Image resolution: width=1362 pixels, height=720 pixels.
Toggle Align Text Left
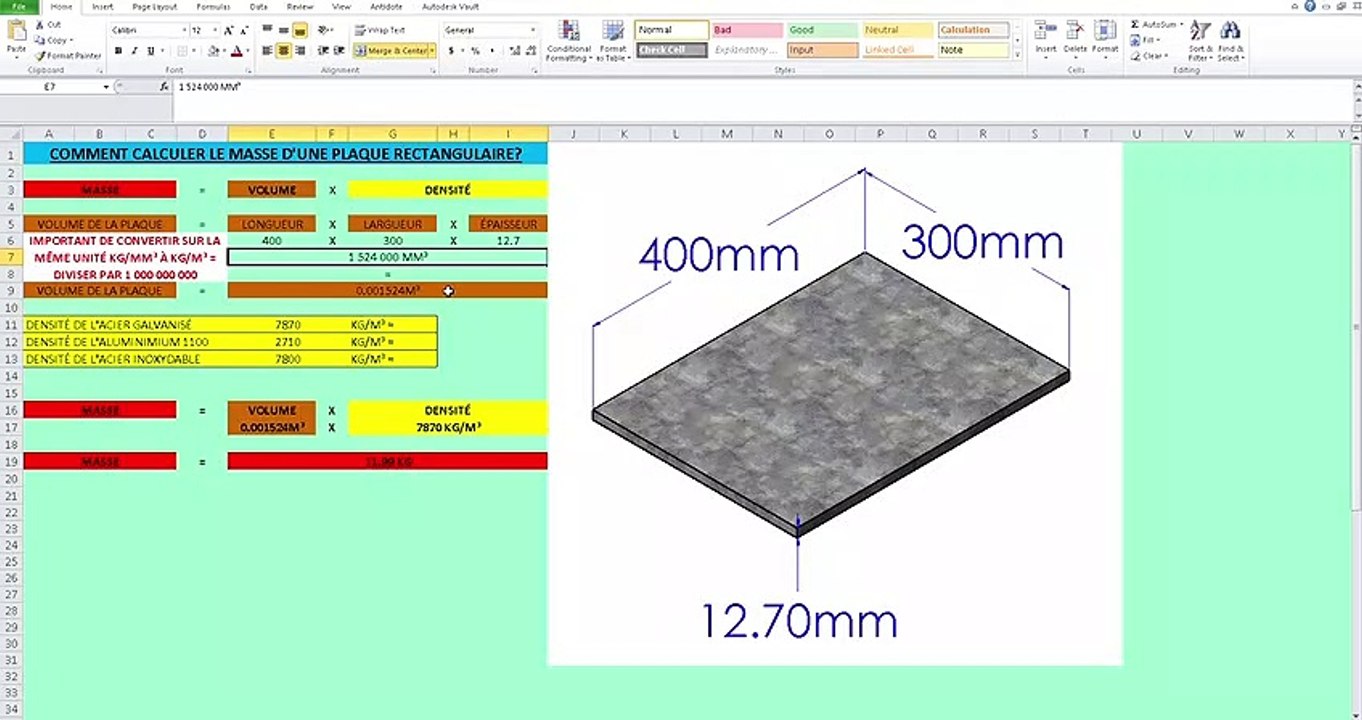click(268, 50)
